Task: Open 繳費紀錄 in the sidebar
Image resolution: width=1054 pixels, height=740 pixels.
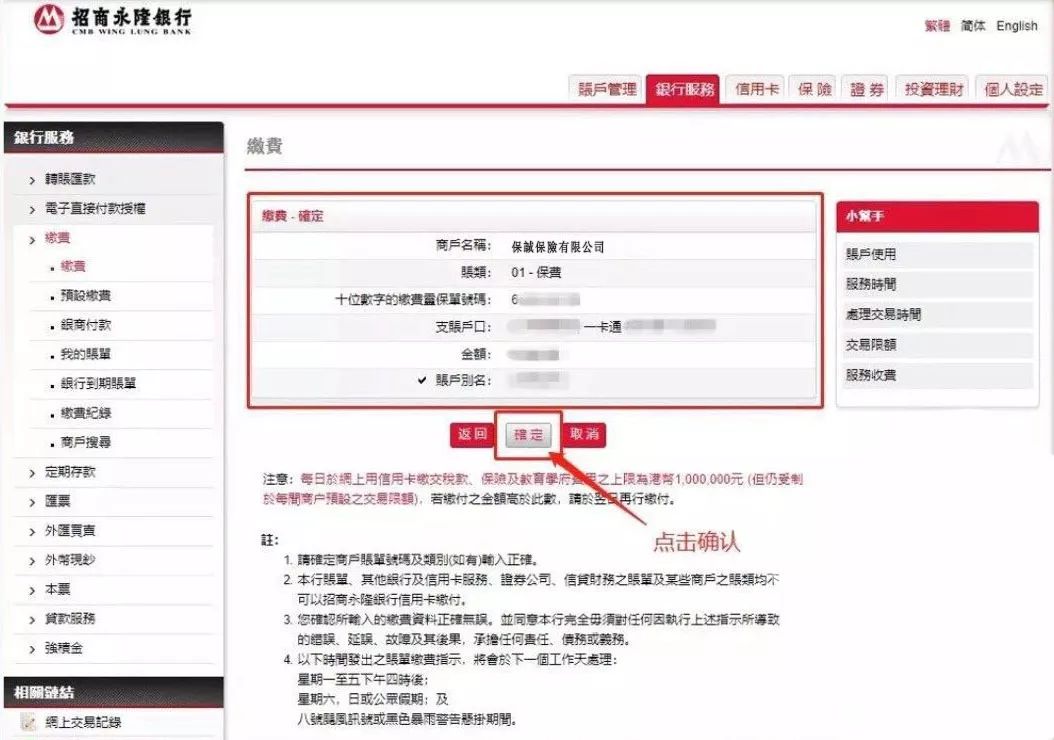Action: click(85, 413)
